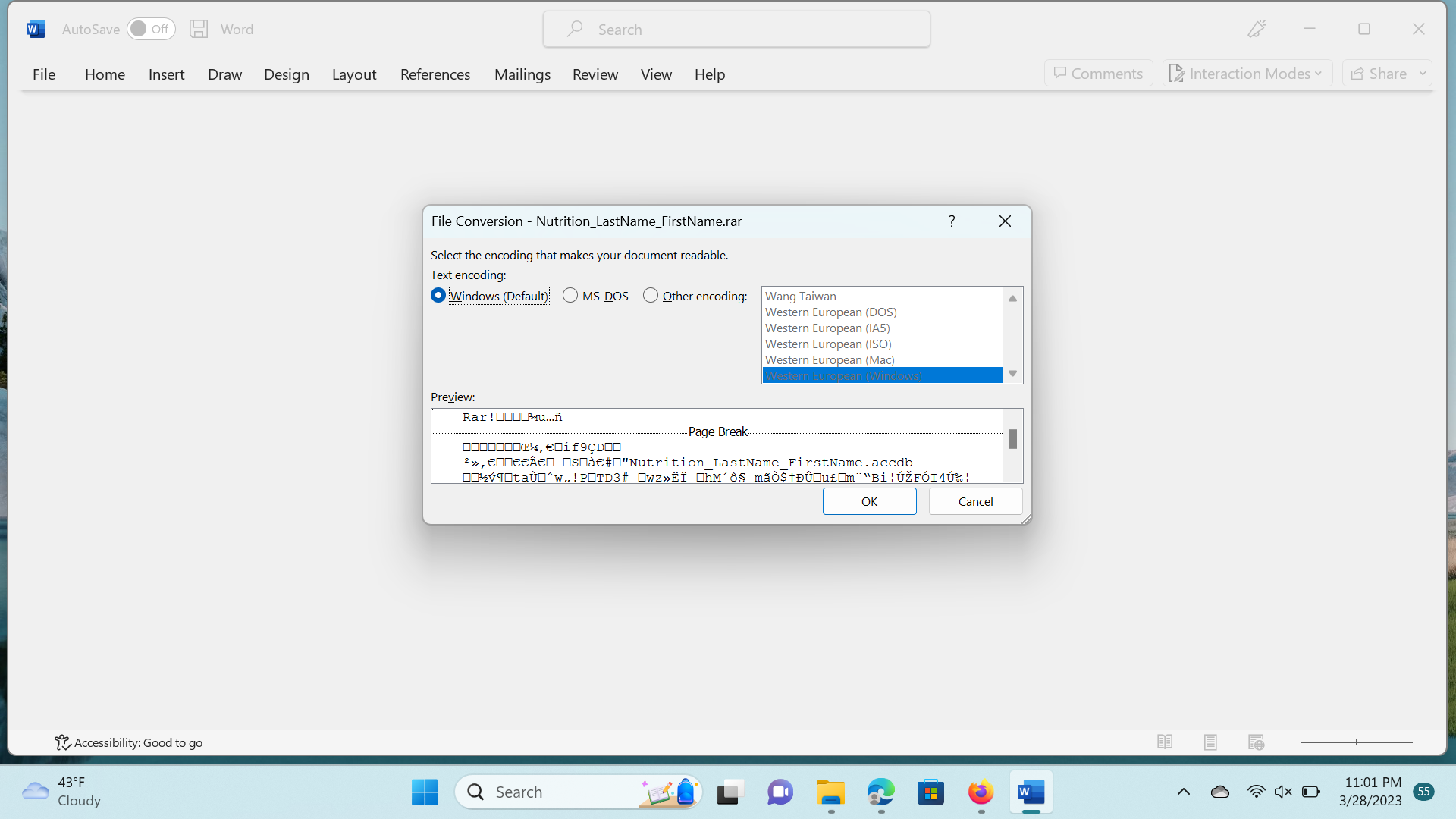Expand the Interaction Modes dropdown
This screenshot has width=1456, height=819.
tap(1247, 74)
